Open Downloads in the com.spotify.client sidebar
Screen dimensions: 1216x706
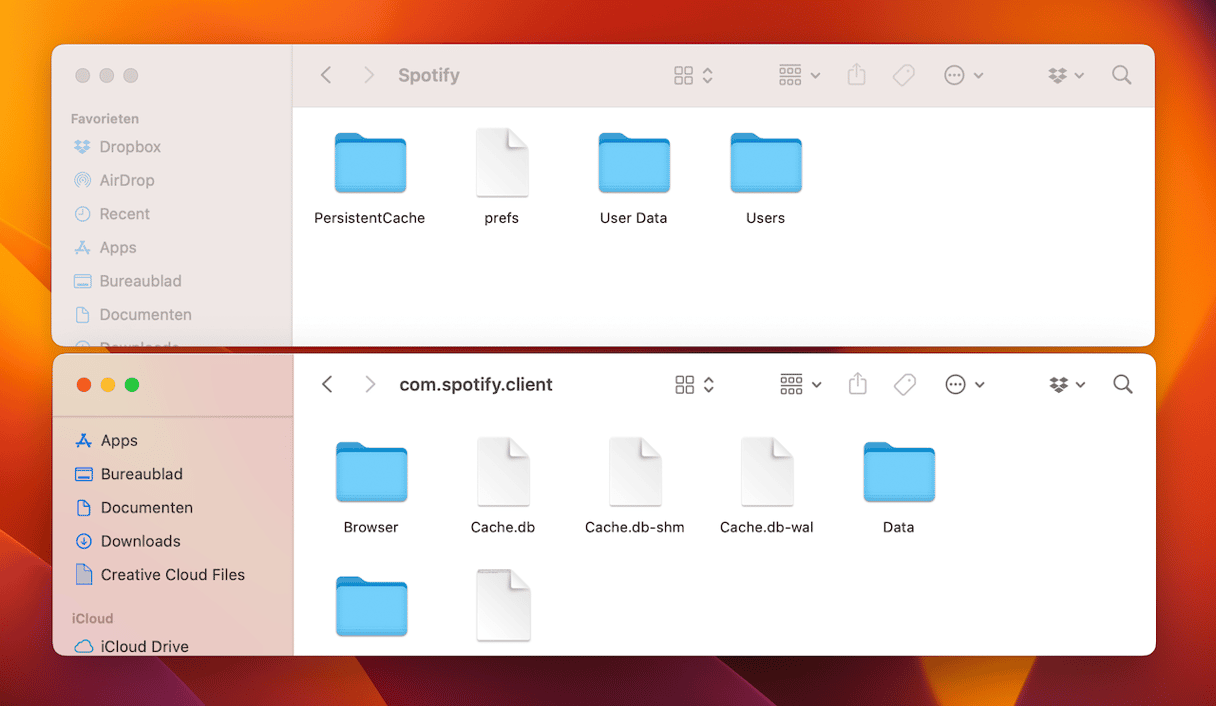(128, 541)
